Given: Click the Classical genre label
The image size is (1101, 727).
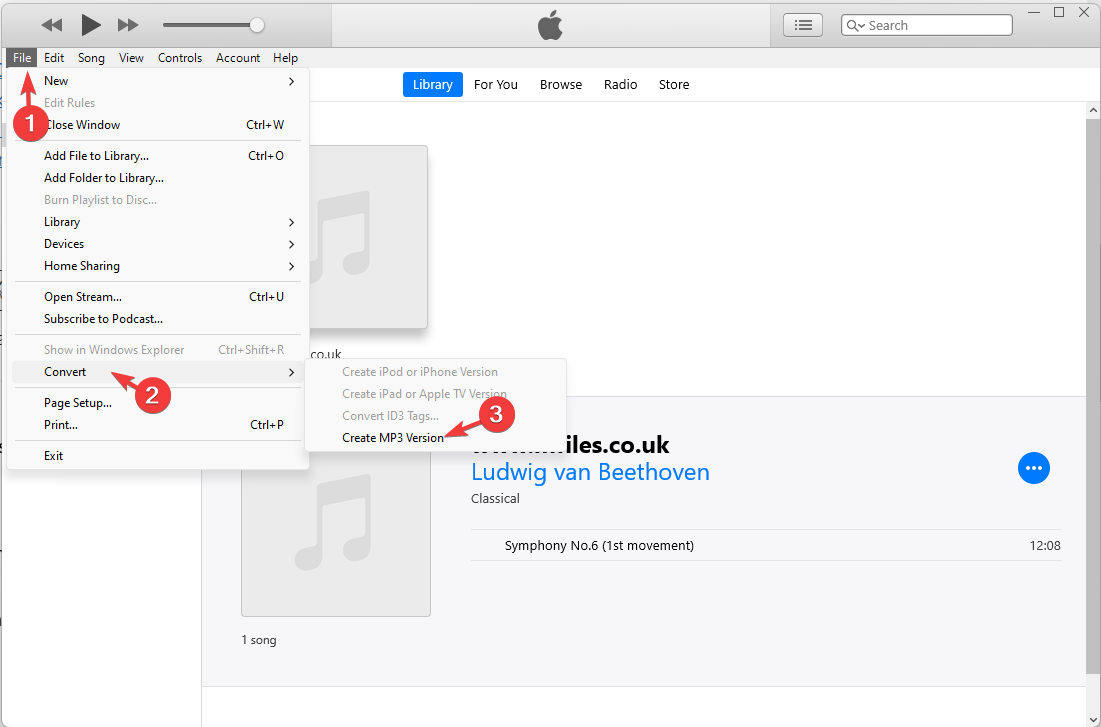Looking at the screenshot, I should click(496, 499).
